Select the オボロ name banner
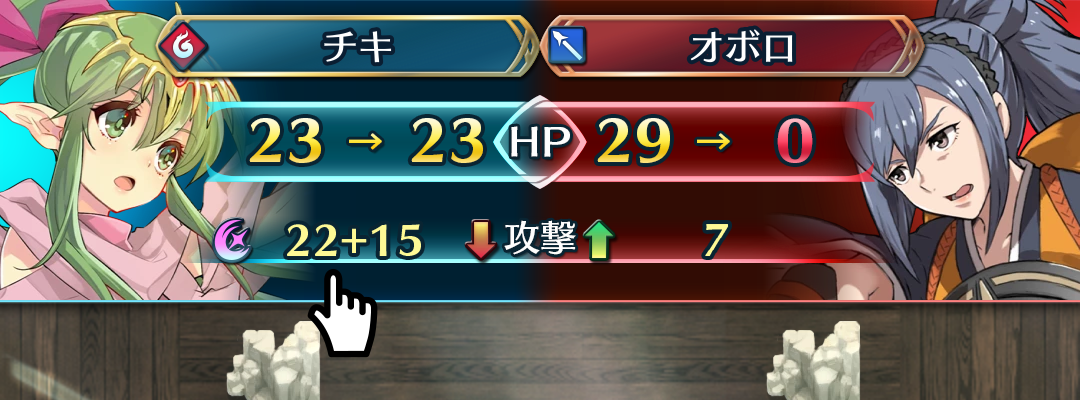 click(732, 46)
